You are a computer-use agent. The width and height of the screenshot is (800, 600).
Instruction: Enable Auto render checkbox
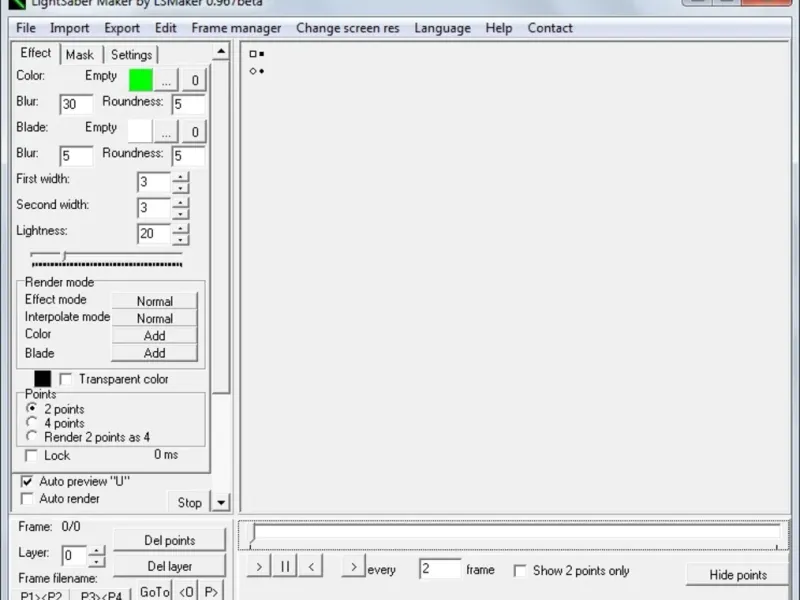click(x=27, y=498)
